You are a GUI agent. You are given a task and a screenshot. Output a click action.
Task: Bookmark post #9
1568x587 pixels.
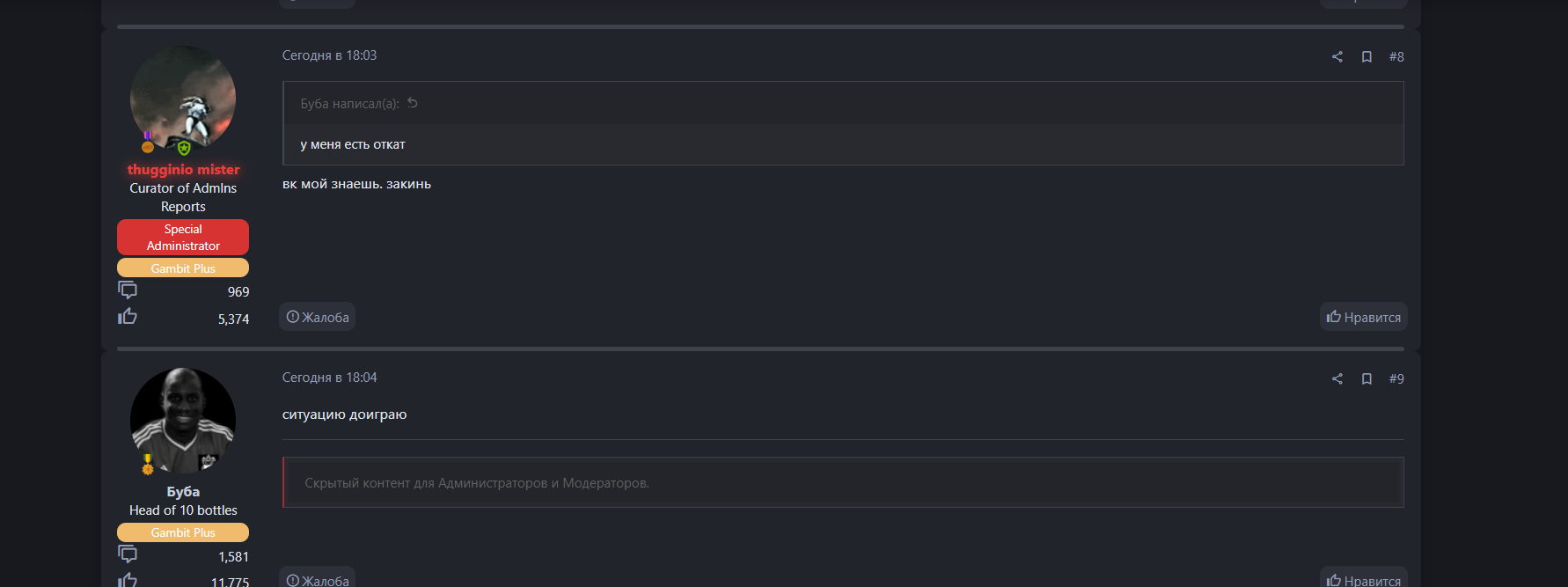pos(1367,379)
